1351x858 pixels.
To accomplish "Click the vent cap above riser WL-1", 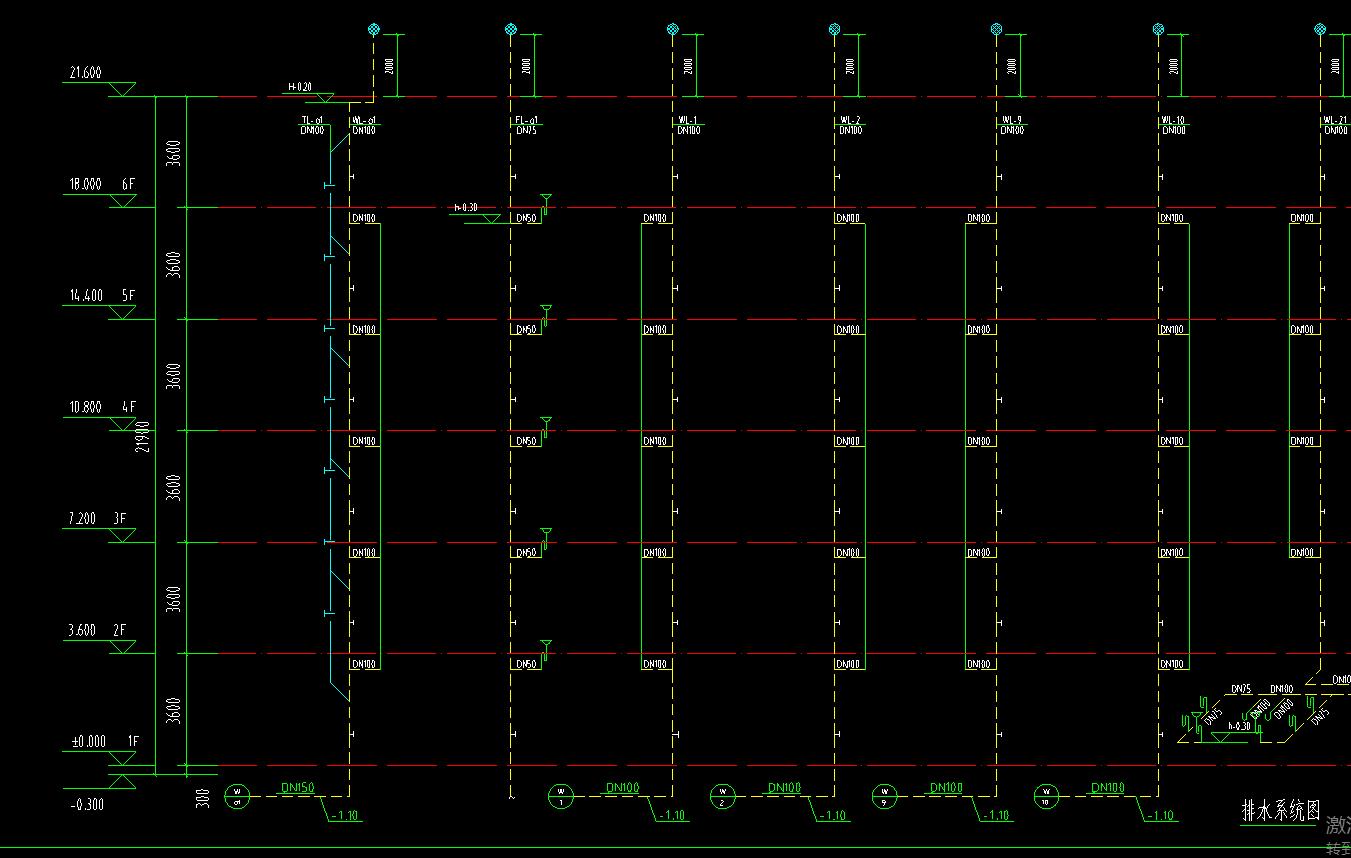I will [673, 29].
